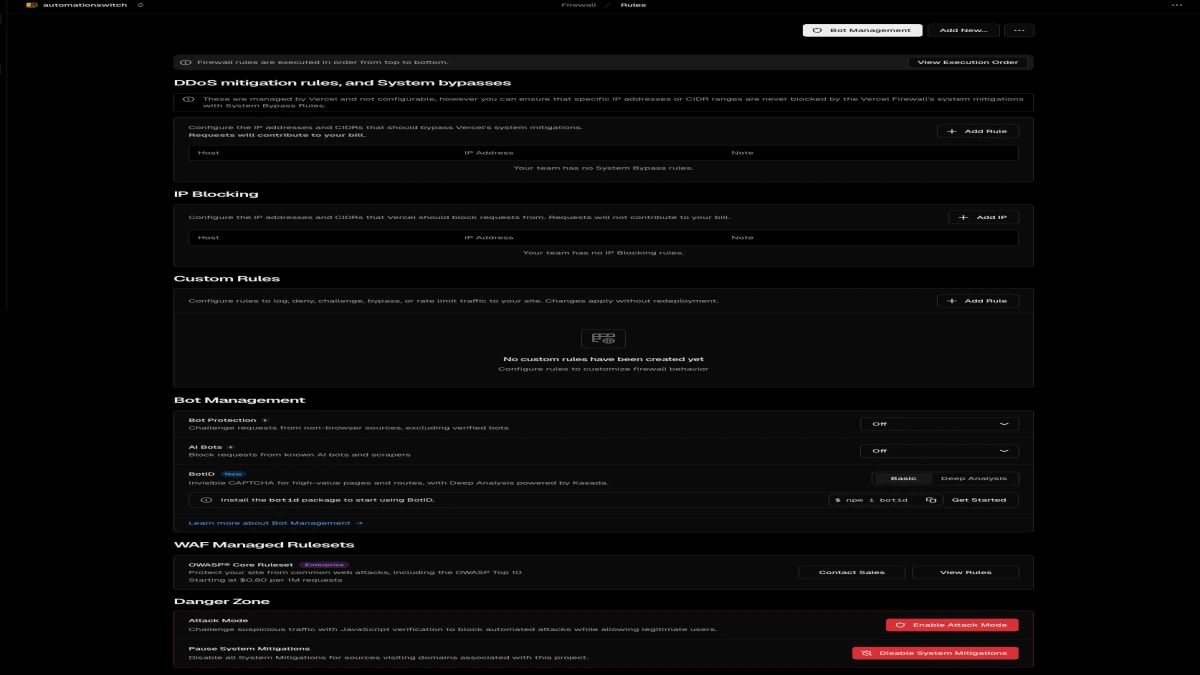Click the crossed-shield icon on Disable System Mitigations
Image resolution: width=1200 pixels, height=675 pixels.
click(x=866, y=652)
